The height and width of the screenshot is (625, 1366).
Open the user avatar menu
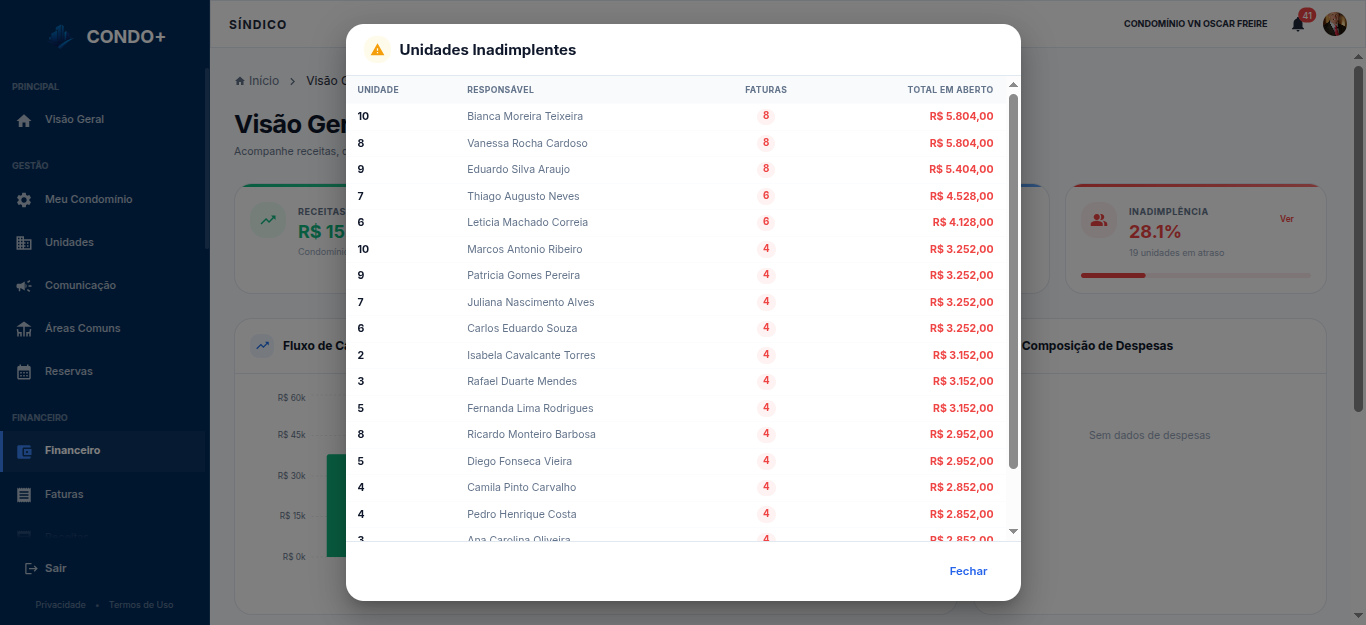1335,24
